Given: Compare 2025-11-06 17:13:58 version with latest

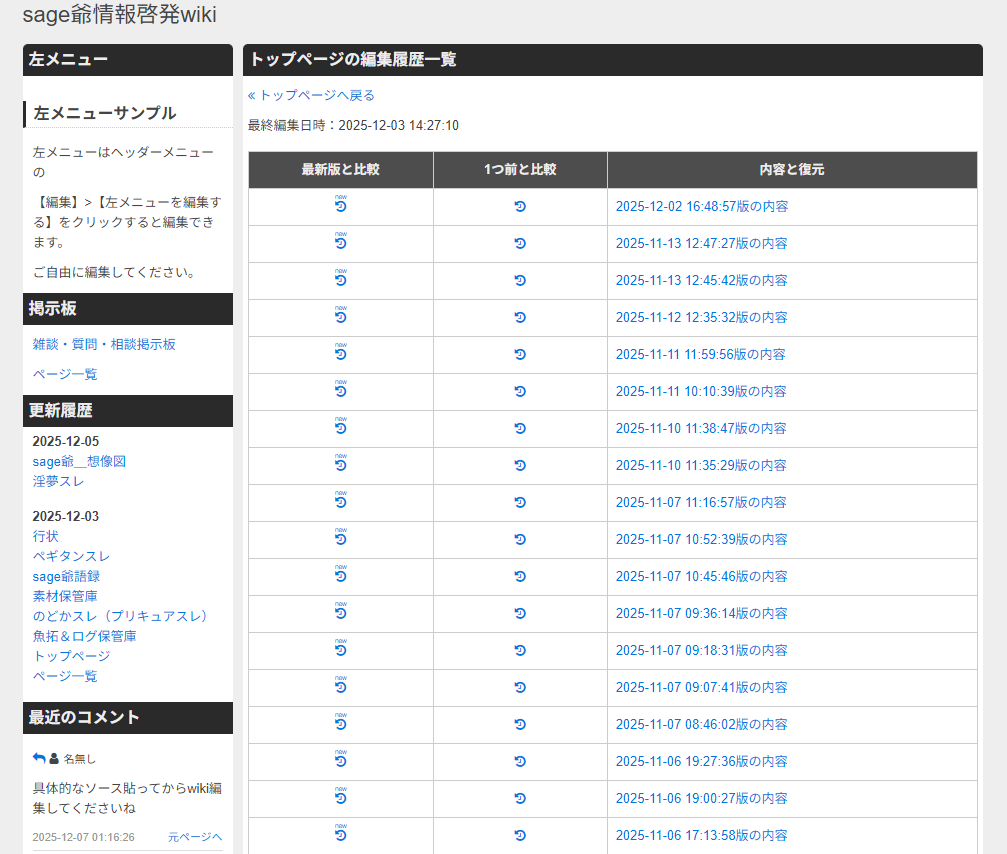Looking at the screenshot, I should click(x=340, y=835).
